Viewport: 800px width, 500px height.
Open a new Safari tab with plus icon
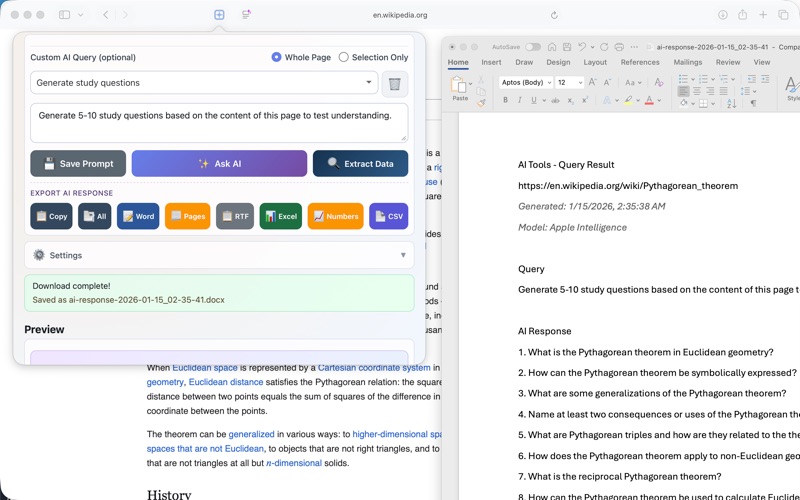tap(763, 15)
